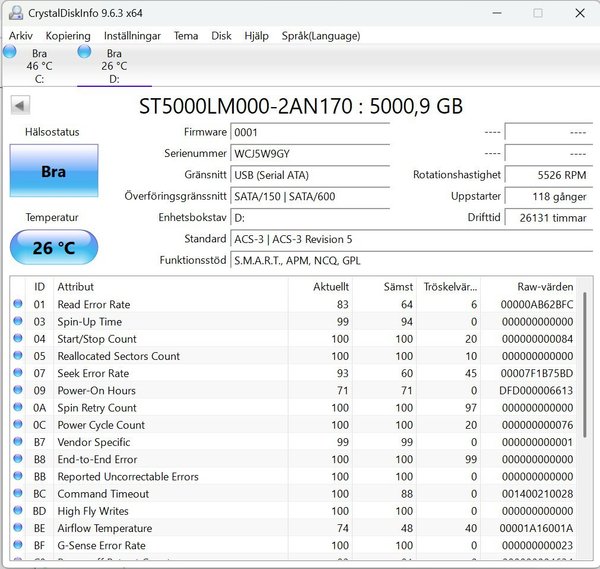
Task: Click the Överföringsgränssnitt field SATA/150 | SATA/600
Action: [x=310, y=197]
